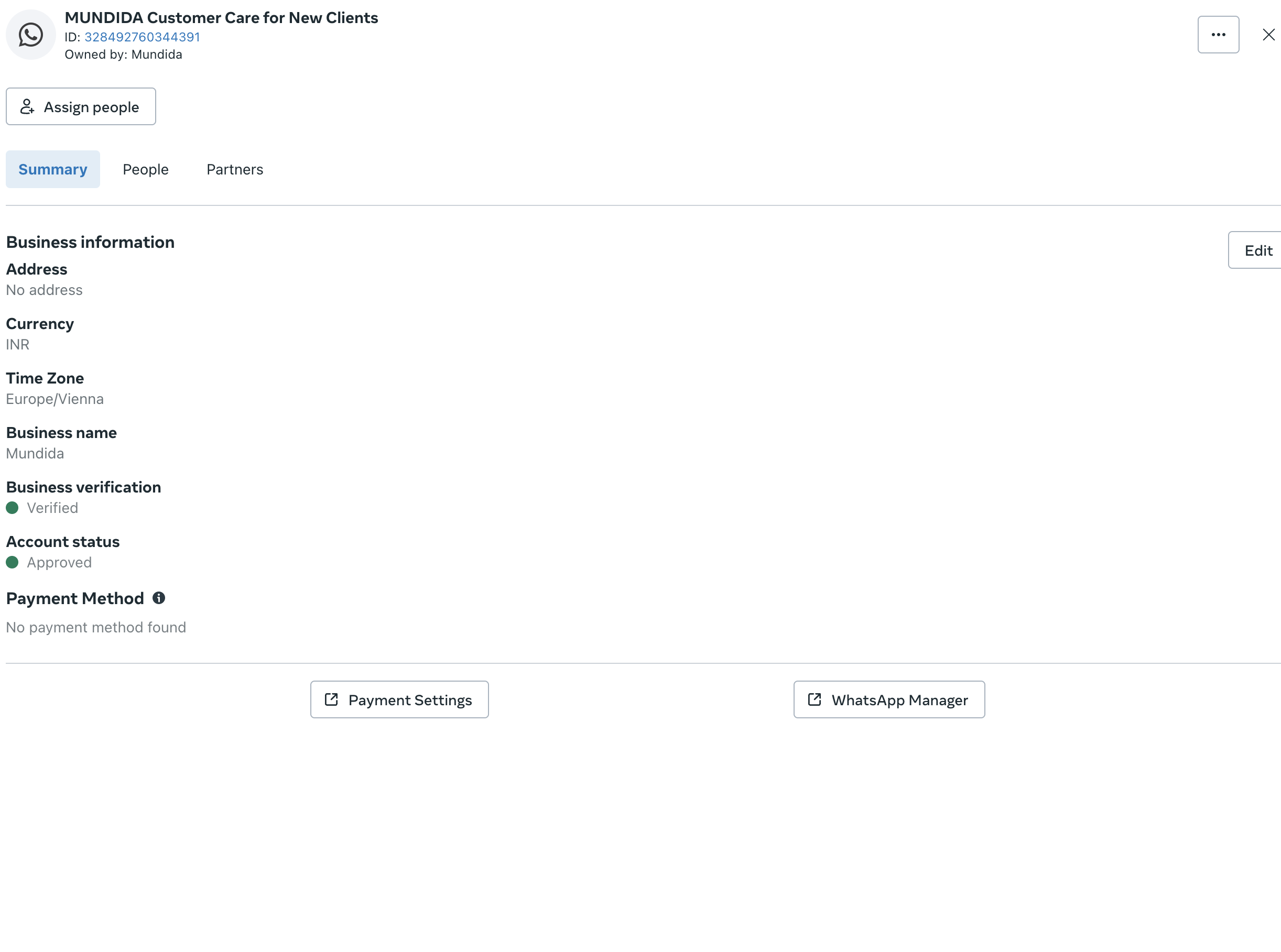This screenshot has height=952, width=1281.
Task: Click the Payment Method heading
Action: (x=75, y=598)
